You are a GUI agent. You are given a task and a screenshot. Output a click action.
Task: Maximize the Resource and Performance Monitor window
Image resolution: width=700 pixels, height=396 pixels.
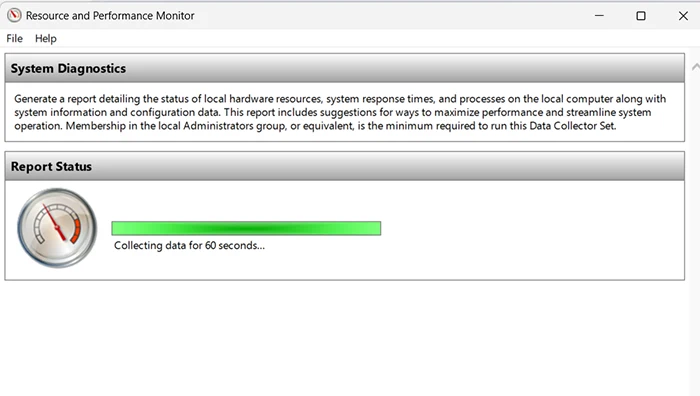click(641, 16)
